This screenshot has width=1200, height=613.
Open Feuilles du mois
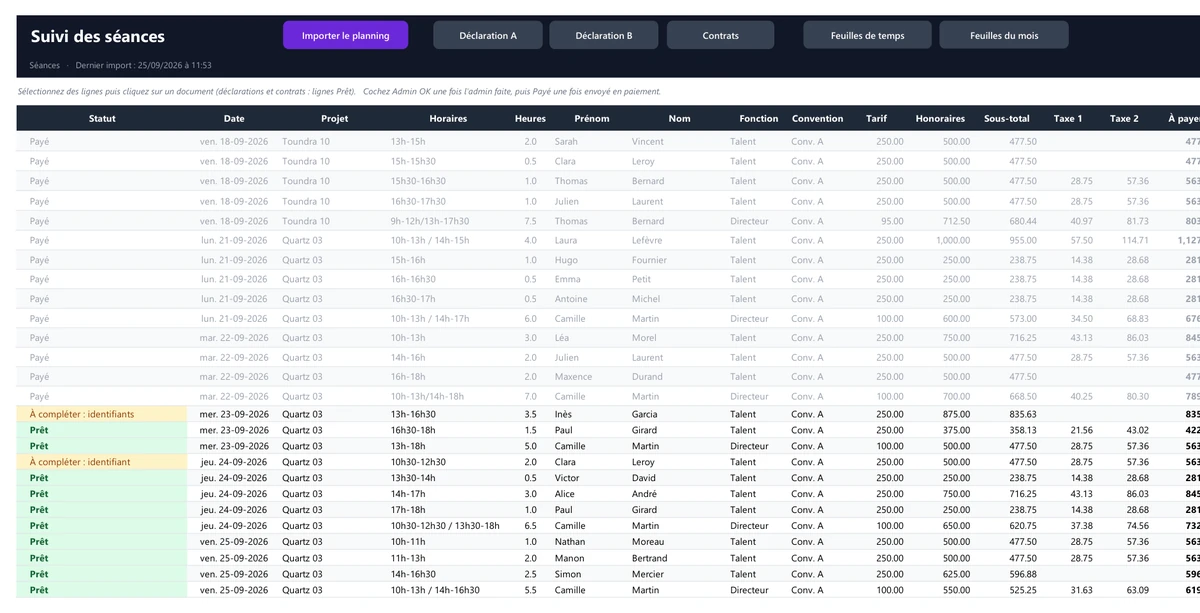click(x=1004, y=35)
